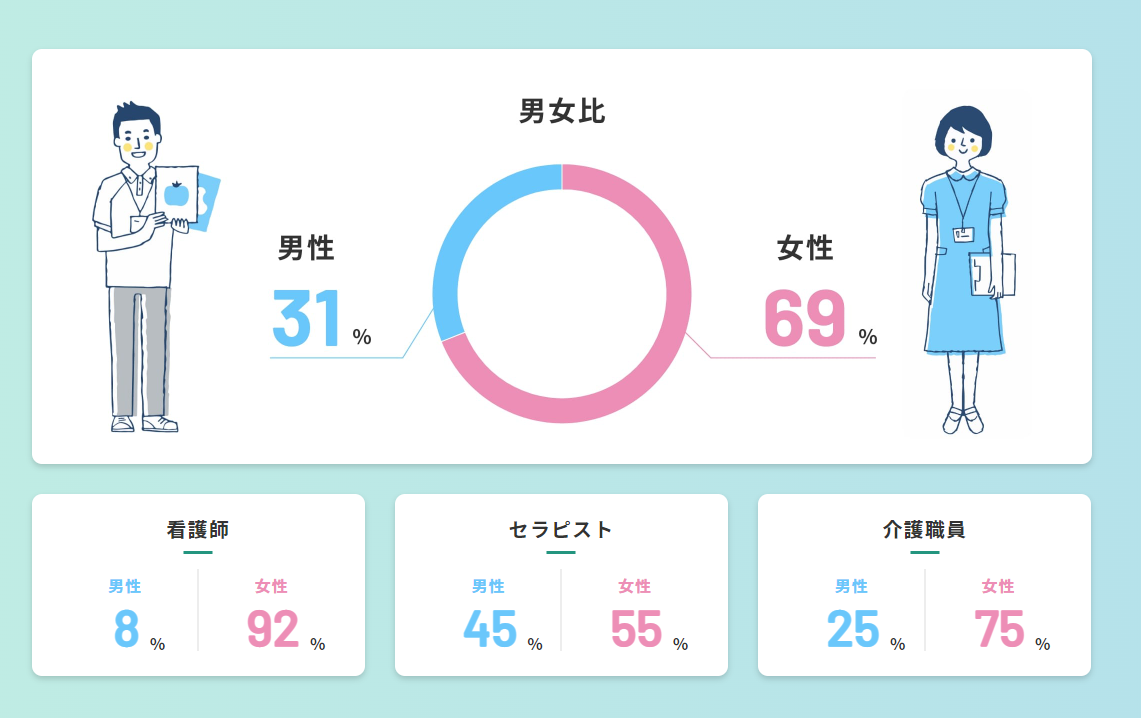Click the 55% female therapist value
The height and width of the screenshot is (718, 1141).
point(650,629)
